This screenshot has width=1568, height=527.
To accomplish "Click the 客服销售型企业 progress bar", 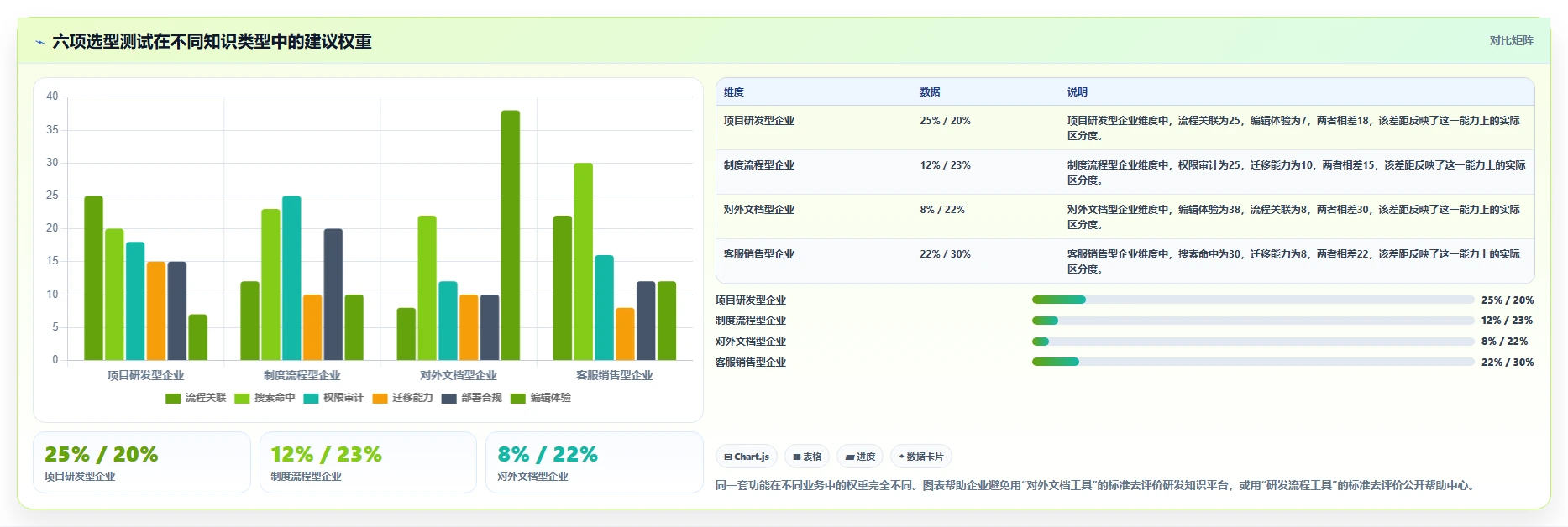I will [x=1253, y=362].
